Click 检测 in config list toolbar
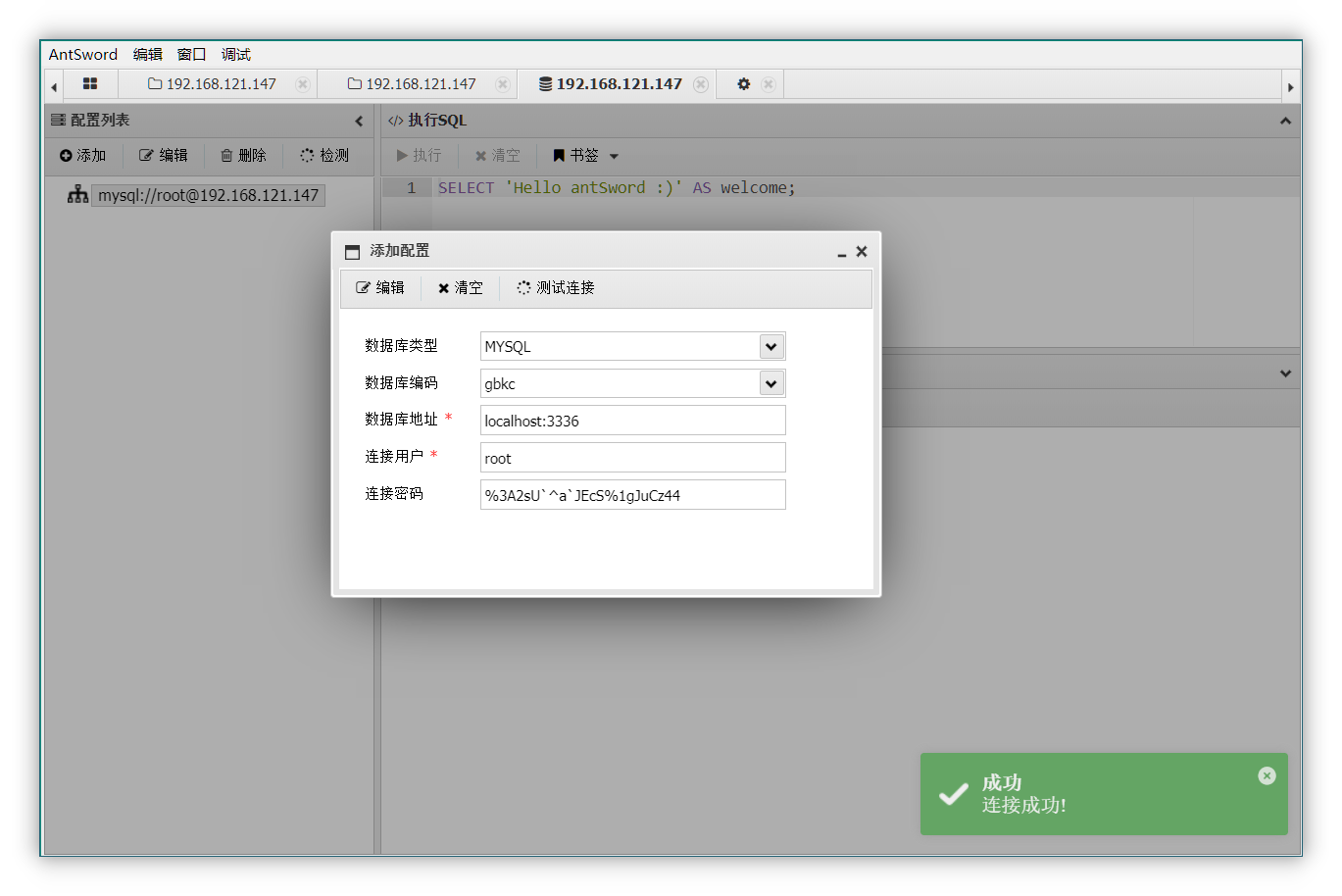1342x896 pixels. coord(324,155)
